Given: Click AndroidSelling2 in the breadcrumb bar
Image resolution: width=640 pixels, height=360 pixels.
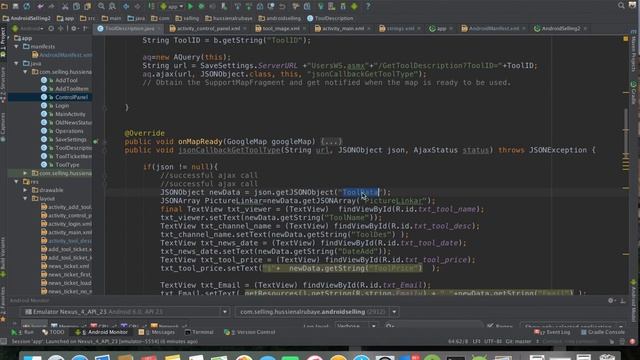Looking at the screenshot, I should (27, 18).
